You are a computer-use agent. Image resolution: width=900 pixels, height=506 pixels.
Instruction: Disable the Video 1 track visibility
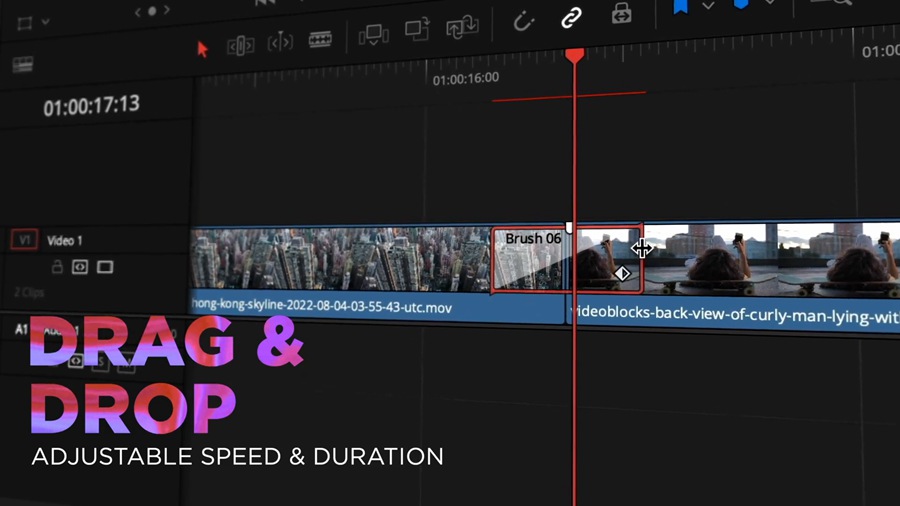[104, 267]
